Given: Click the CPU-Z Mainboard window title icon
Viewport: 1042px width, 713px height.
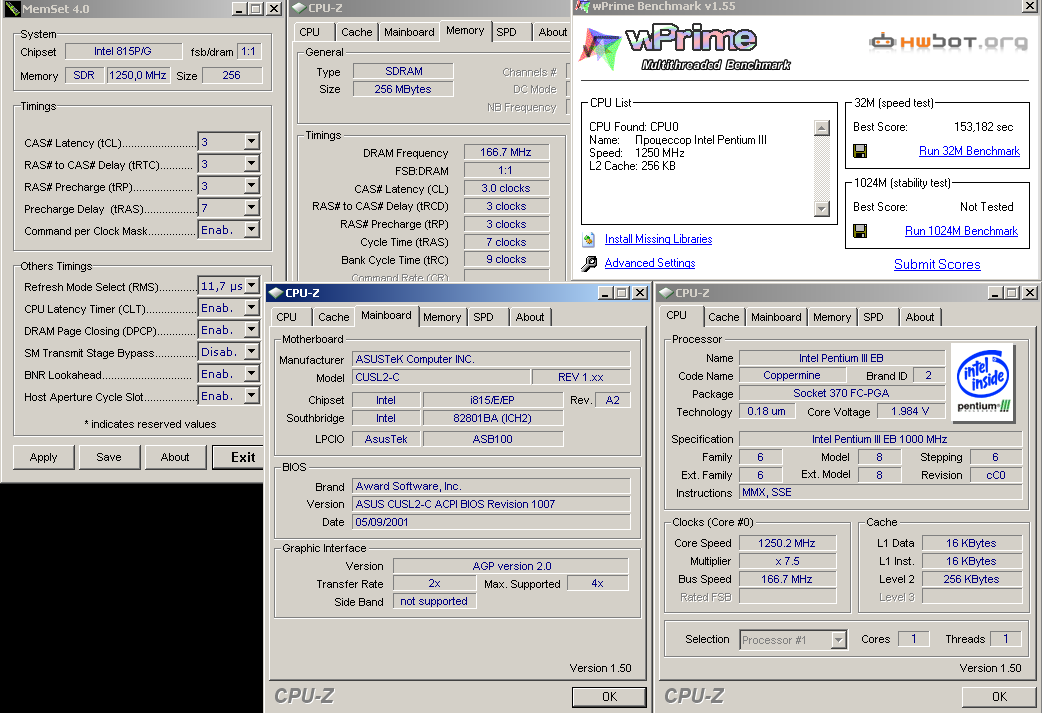Looking at the screenshot, I should (276, 293).
